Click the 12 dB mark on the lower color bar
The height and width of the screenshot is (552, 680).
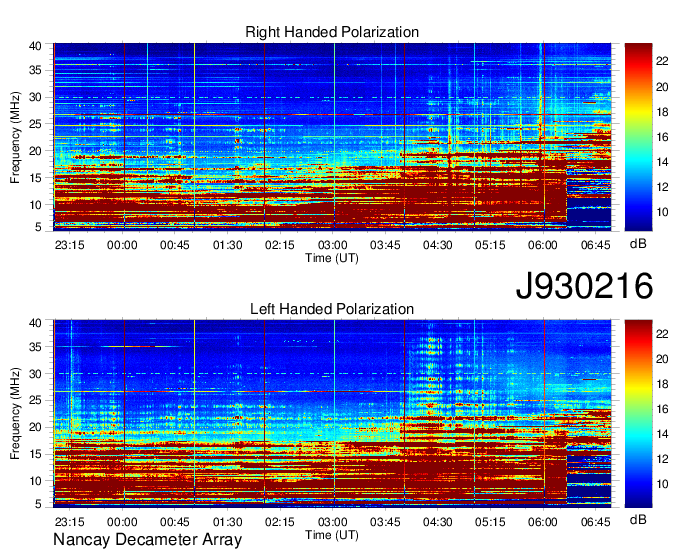[662, 459]
